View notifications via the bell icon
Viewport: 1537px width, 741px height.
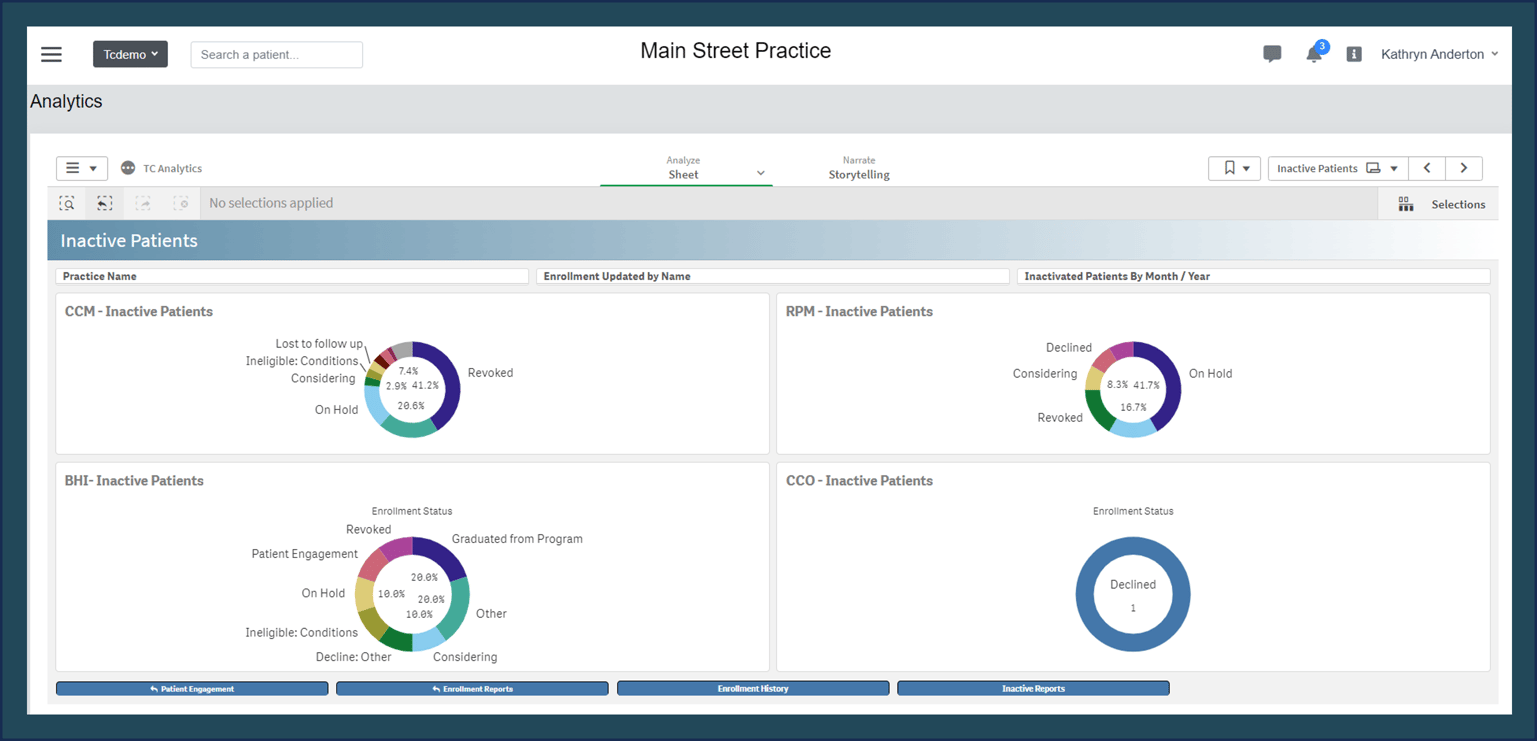1314,54
